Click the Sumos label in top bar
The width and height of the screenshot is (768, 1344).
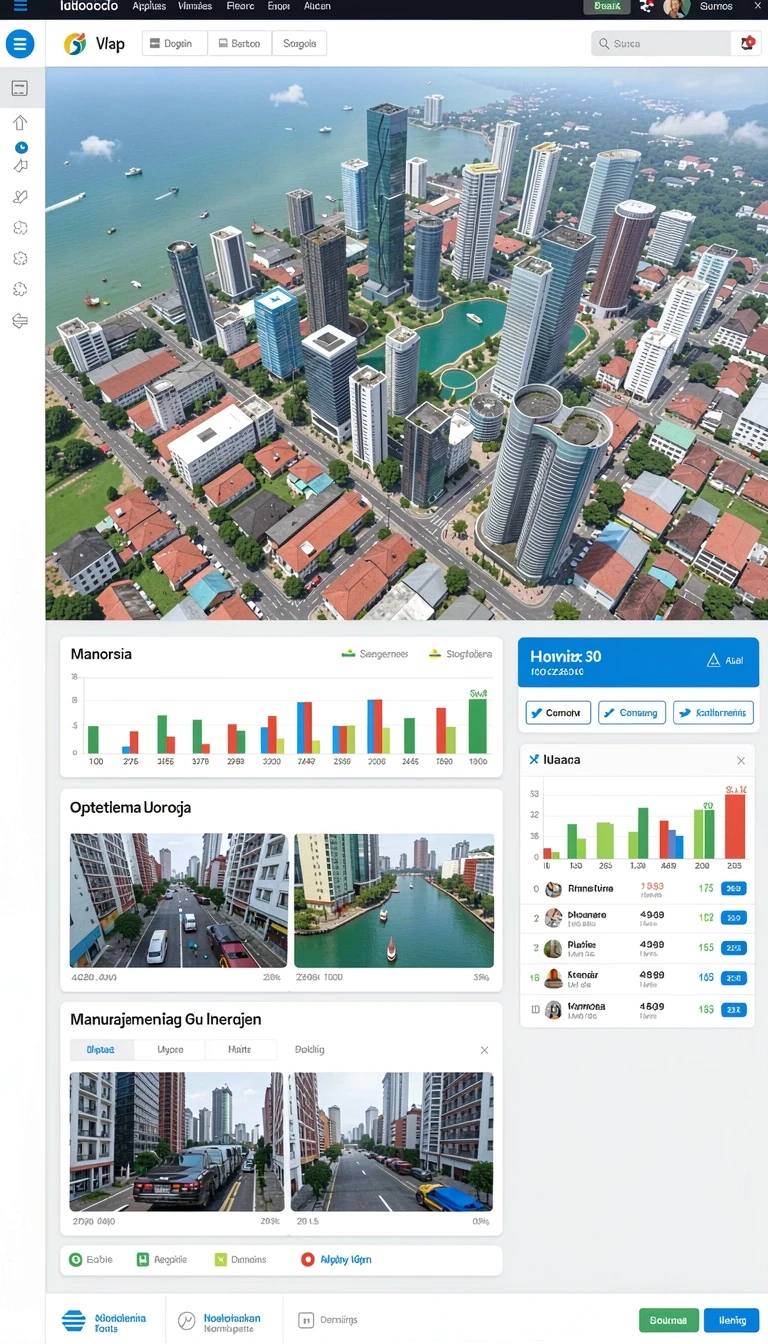coord(716,6)
